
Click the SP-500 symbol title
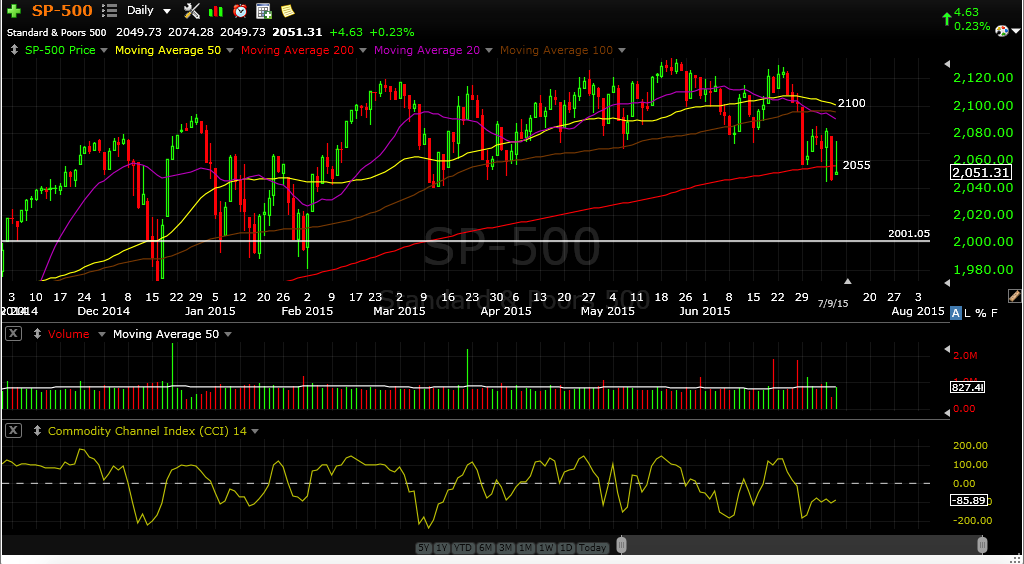(62, 10)
